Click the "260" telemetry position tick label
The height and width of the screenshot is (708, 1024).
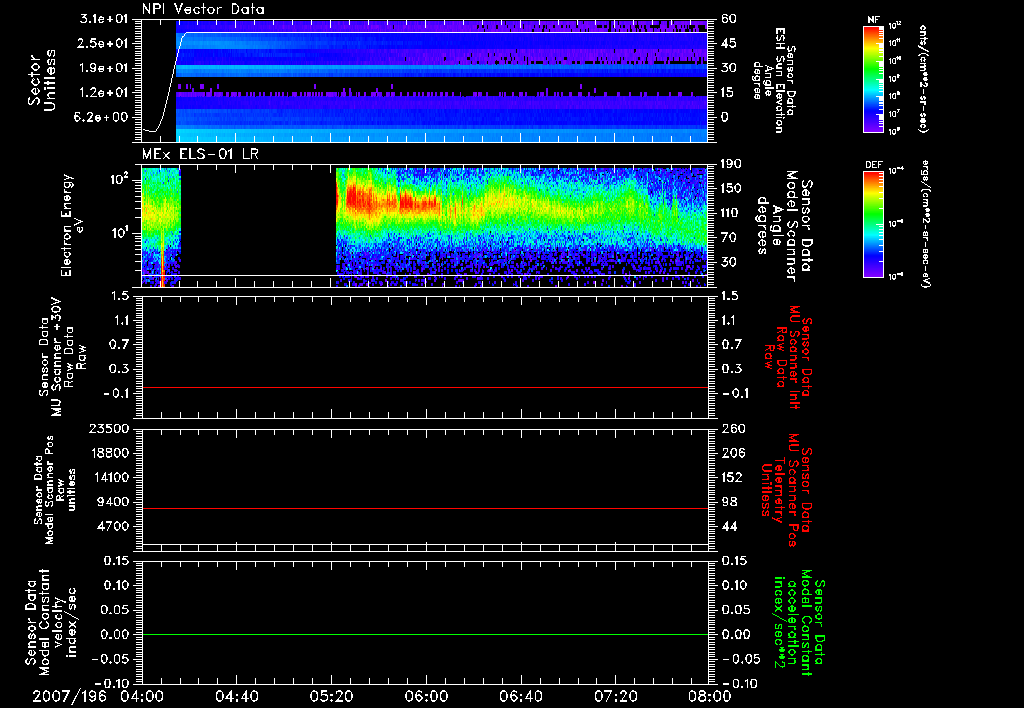[731, 429]
